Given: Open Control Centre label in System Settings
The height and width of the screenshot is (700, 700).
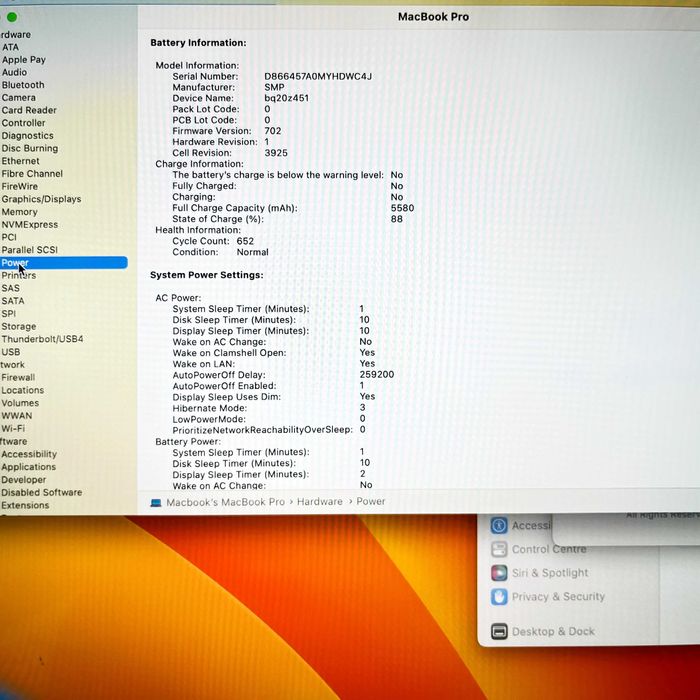Looking at the screenshot, I should 549,549.
